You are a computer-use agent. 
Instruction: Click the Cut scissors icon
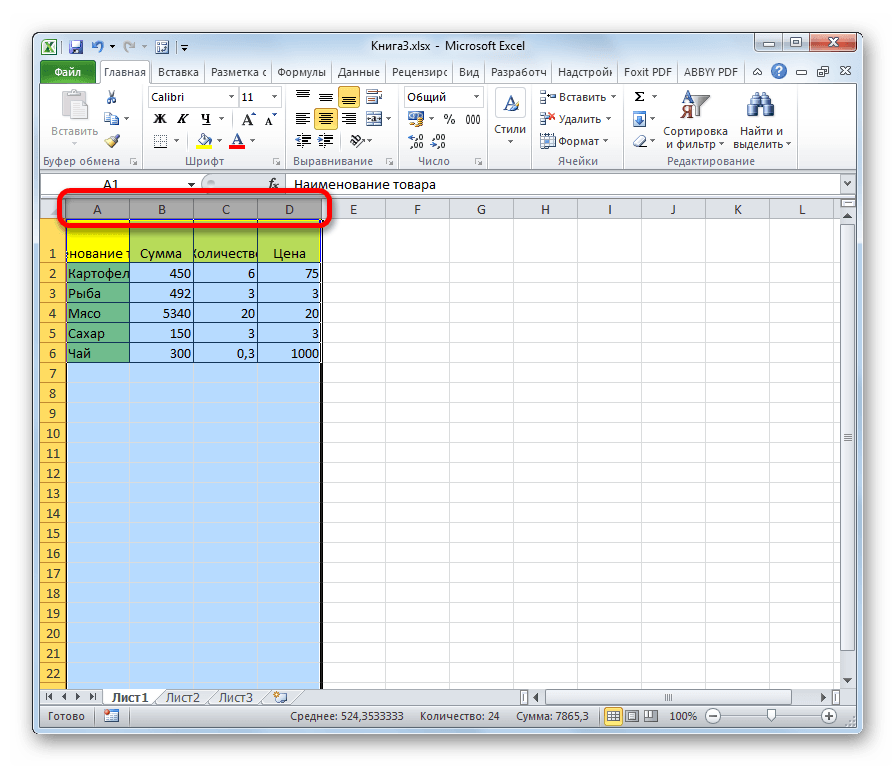click(112, 97)
